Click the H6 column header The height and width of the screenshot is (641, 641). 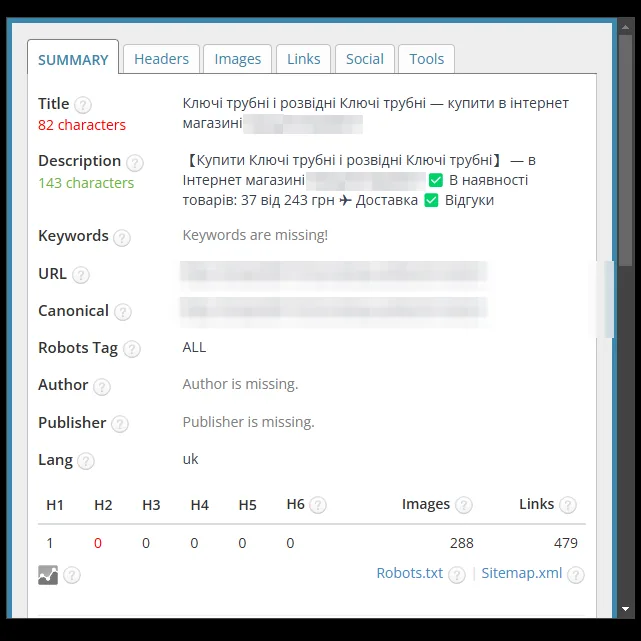[x=296, y=504]
